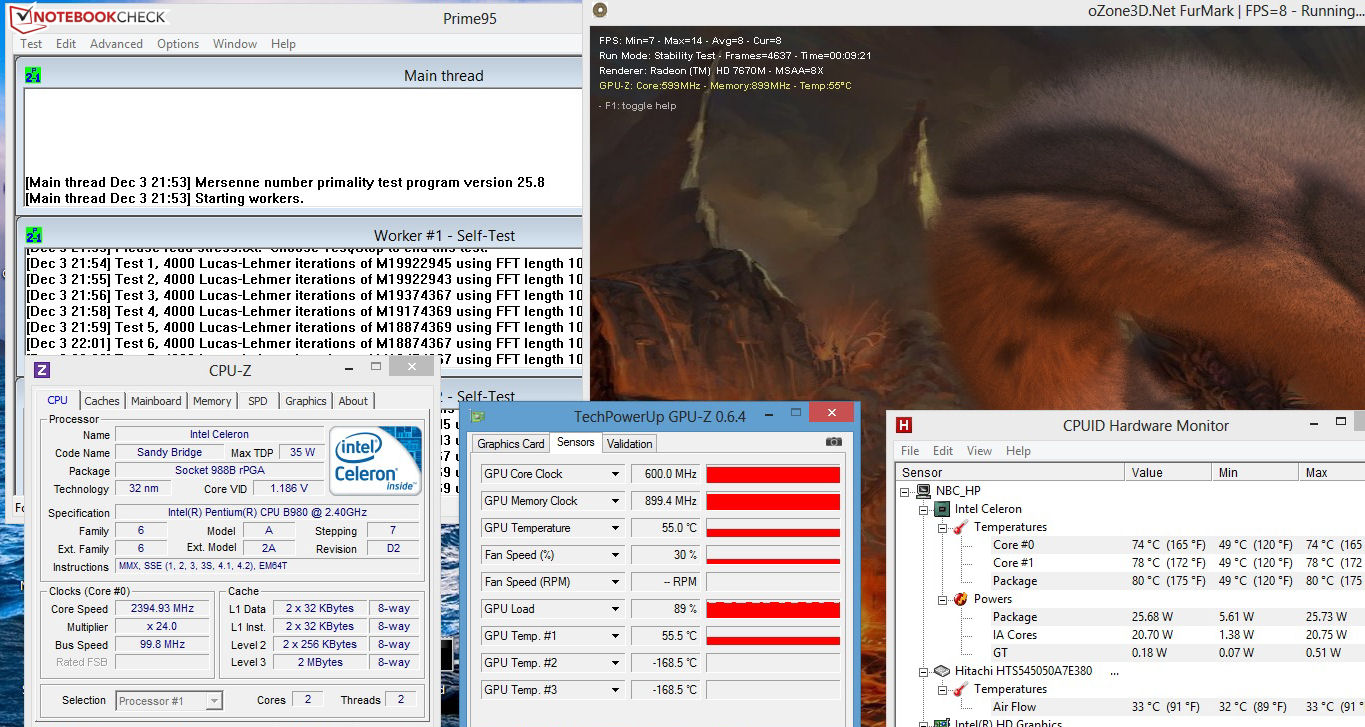The width and height of the screenshot is (1365, 727).
Task: Click the Min column header in Hardware Monitor
Action: [x=1255, y=472]
